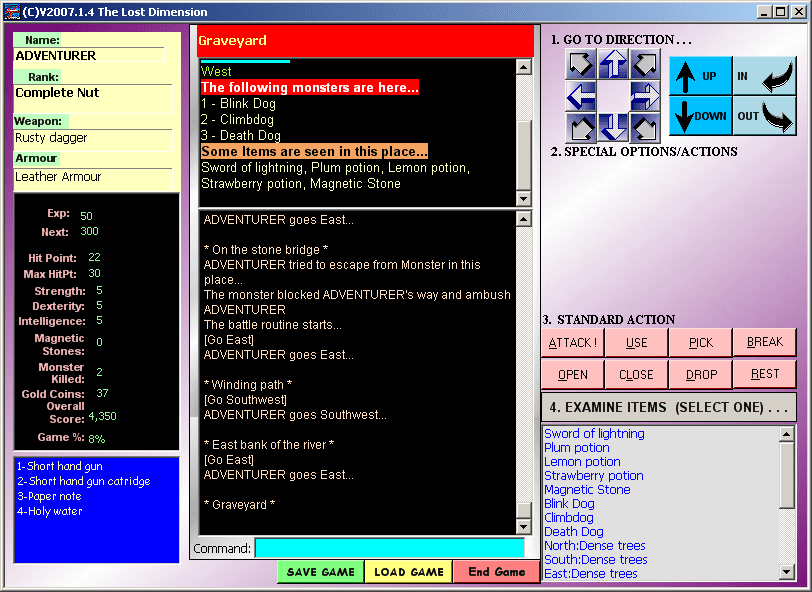Move Northeast with the diagonal arrow
The width and height of the screenshot is (812, 592).
(x=645, y=66)
